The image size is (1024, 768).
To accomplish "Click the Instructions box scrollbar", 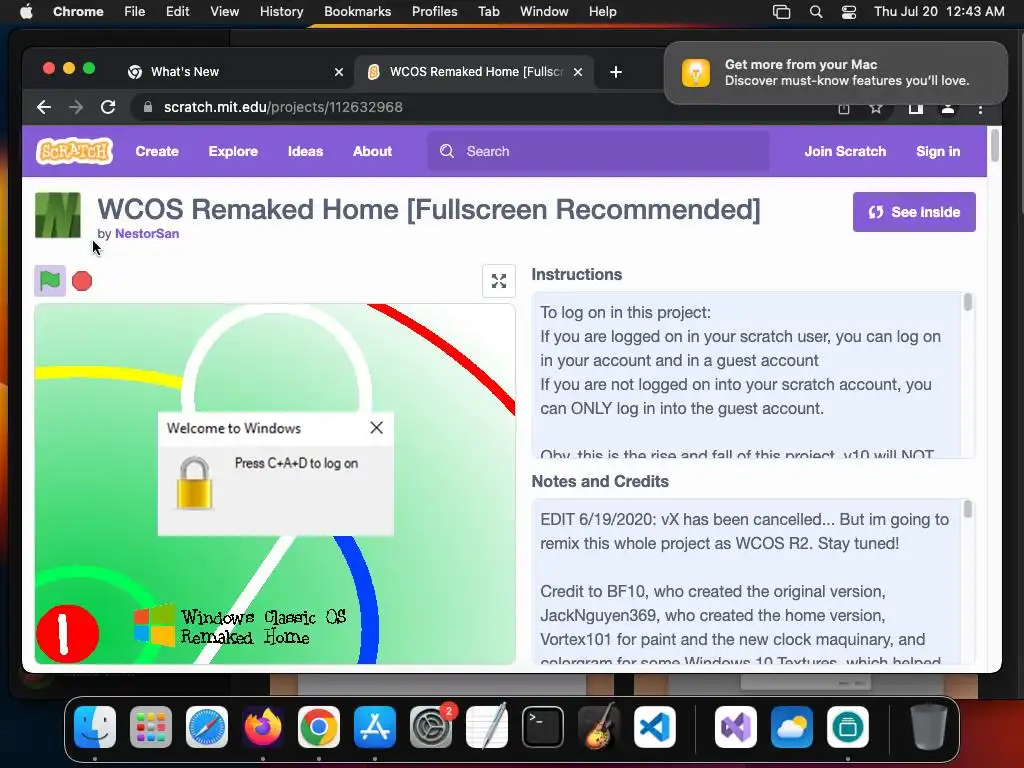I will [968, 302].
